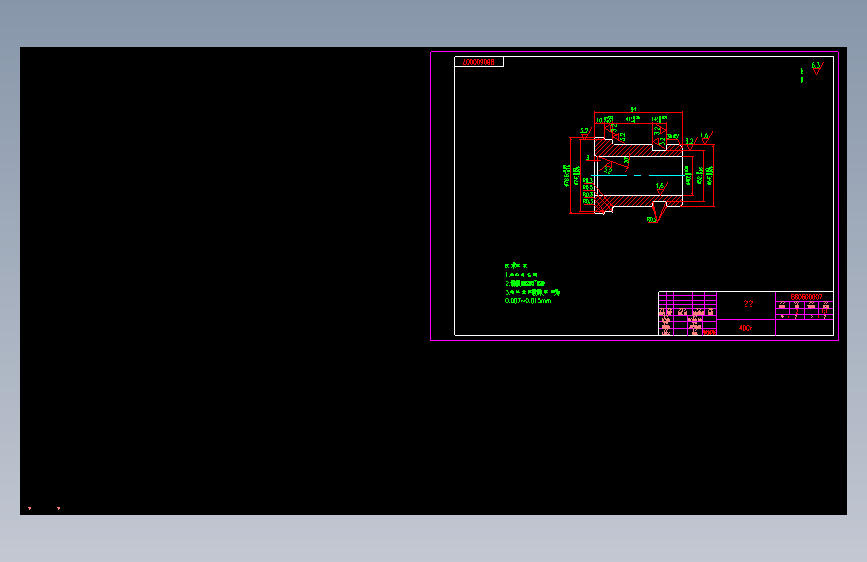867x562 pixels.
Task: Select the 0.007~0.015mm tolerance note
Action: point(527,301)
